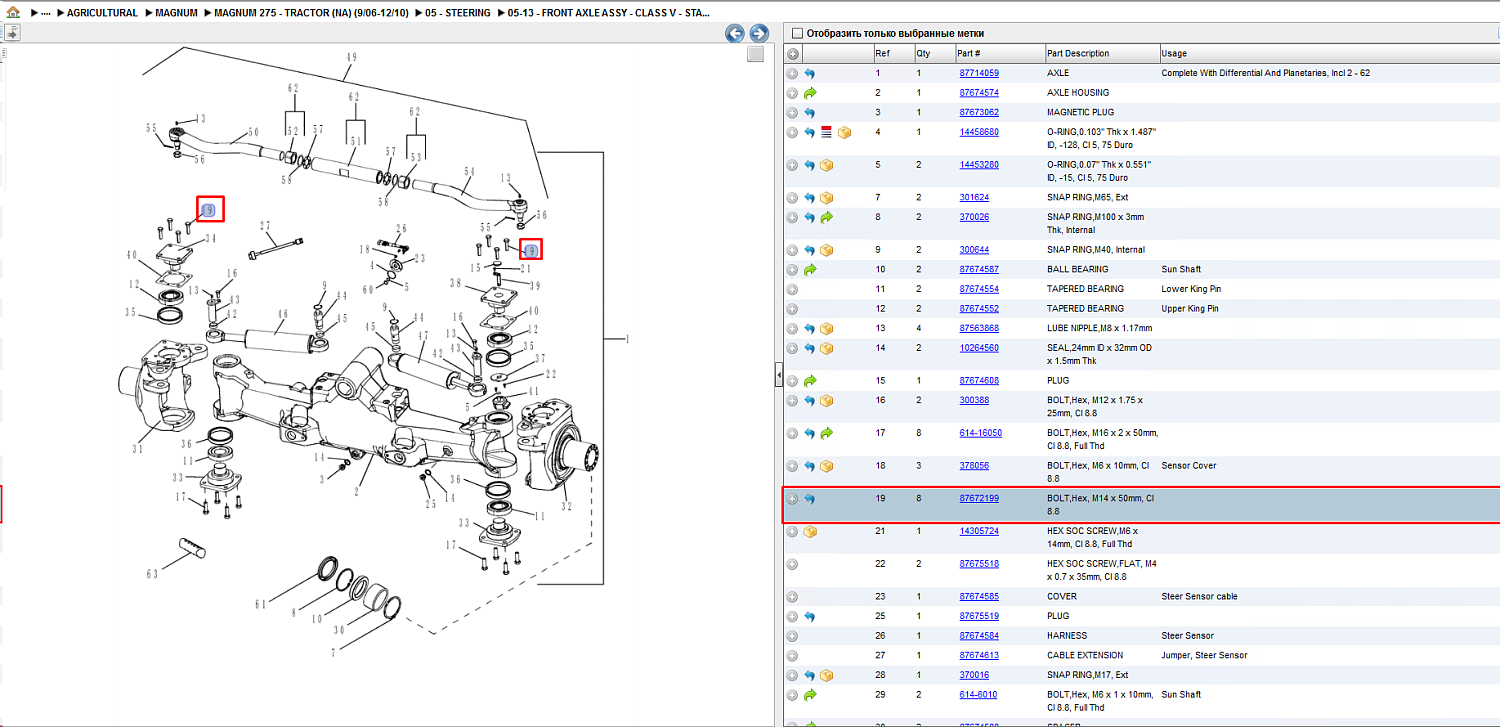
Task: Add the AXLE row with its plus icon
Action: 792,73
